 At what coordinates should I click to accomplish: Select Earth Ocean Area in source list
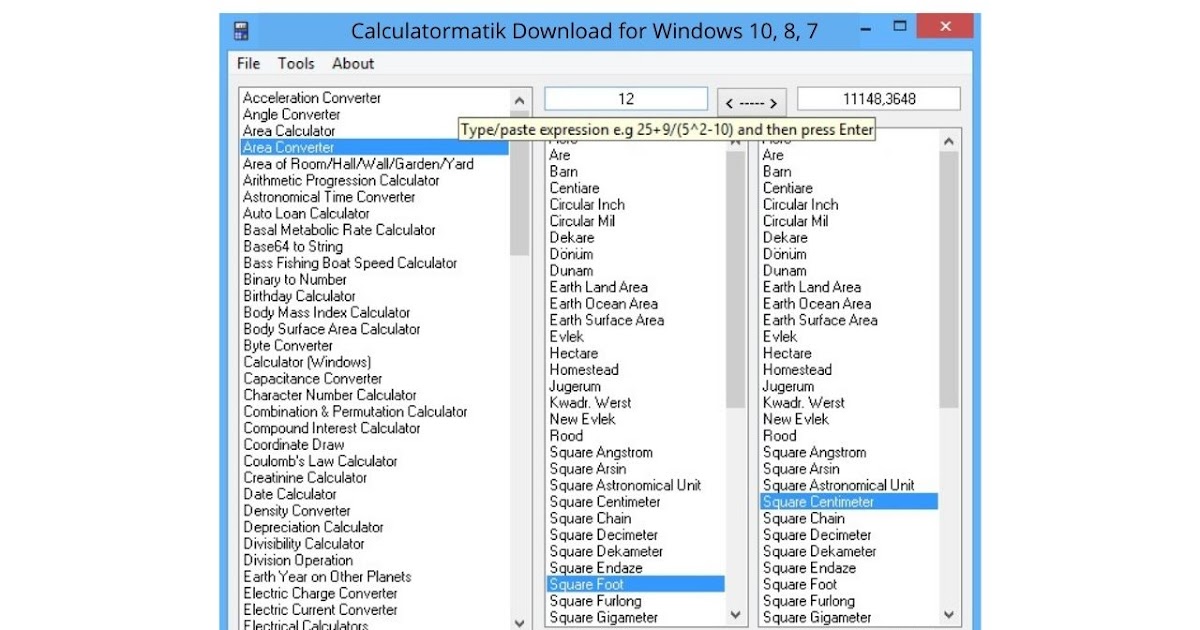(604, 303)
